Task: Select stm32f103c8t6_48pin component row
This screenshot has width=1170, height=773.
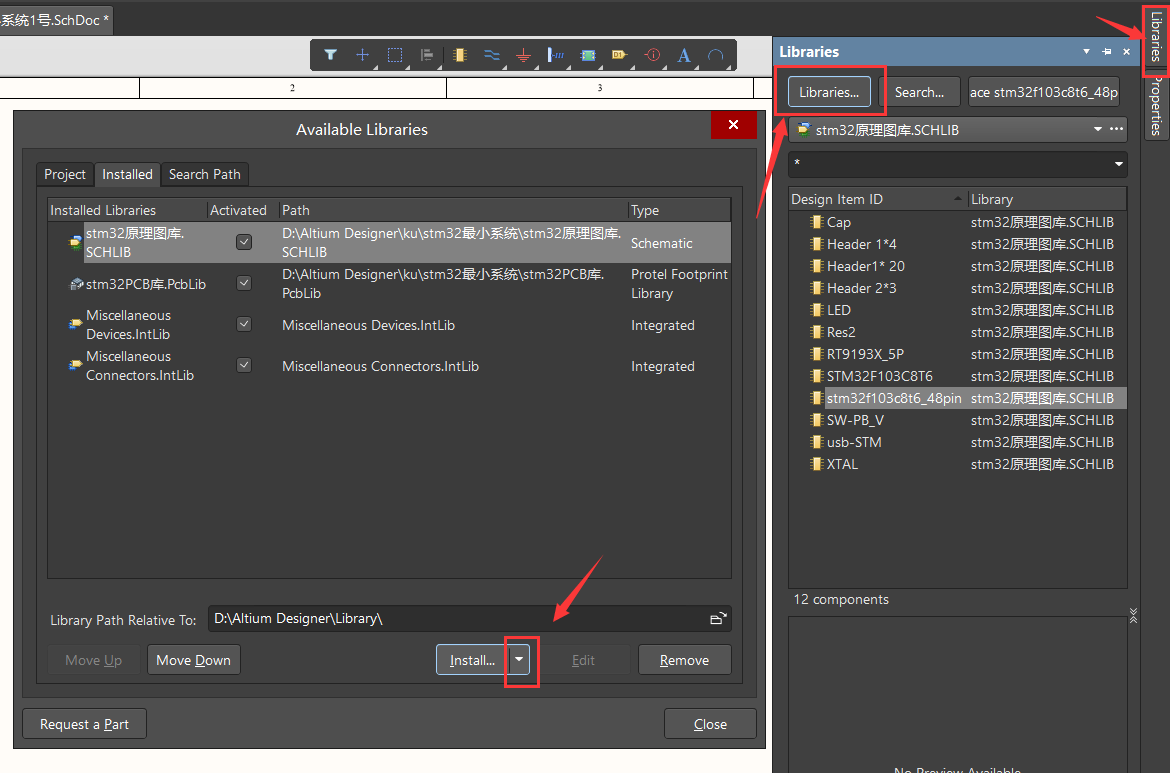Action: 957,398
